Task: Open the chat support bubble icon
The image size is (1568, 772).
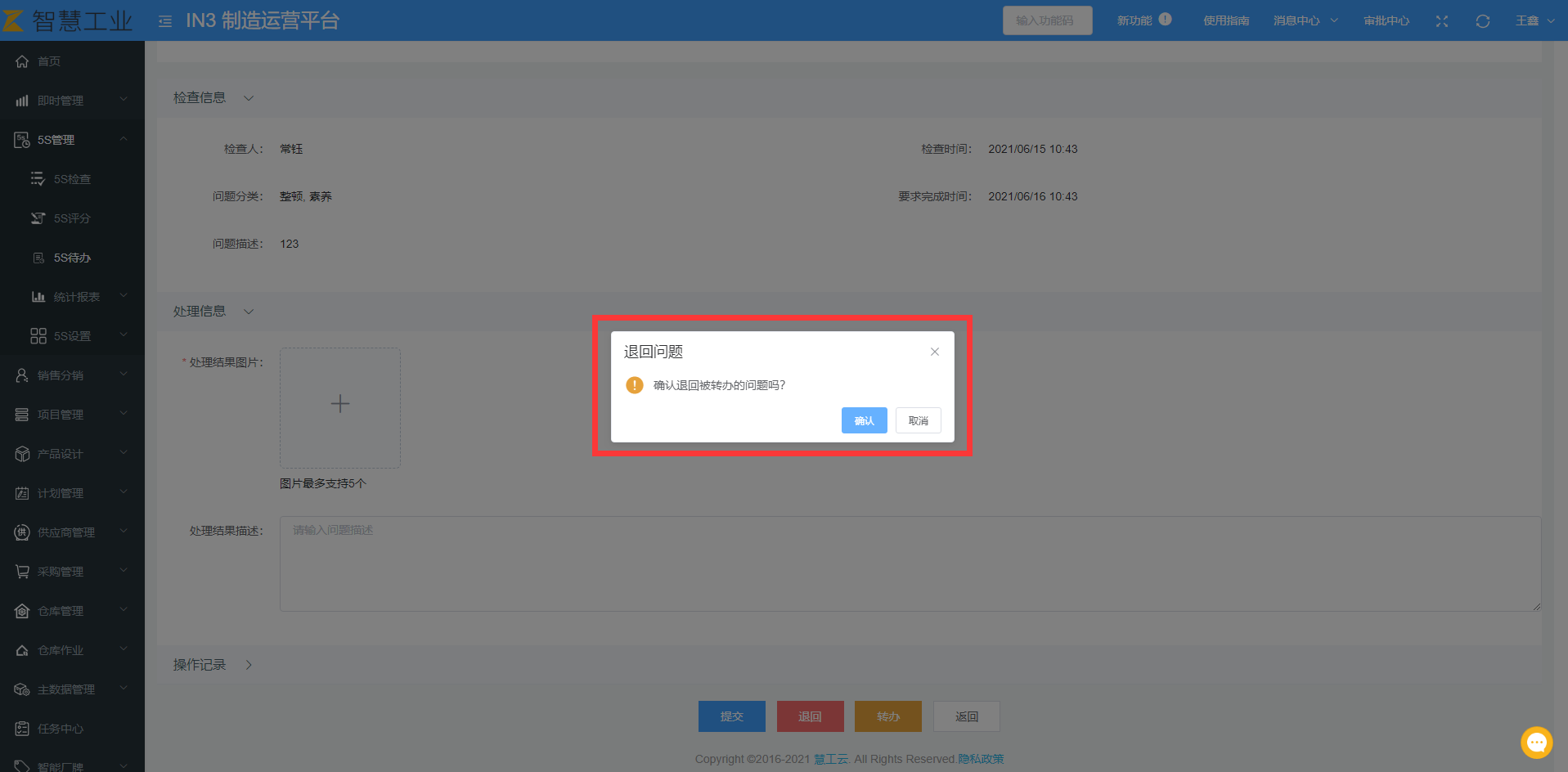Action: [x=1536, y=743]
